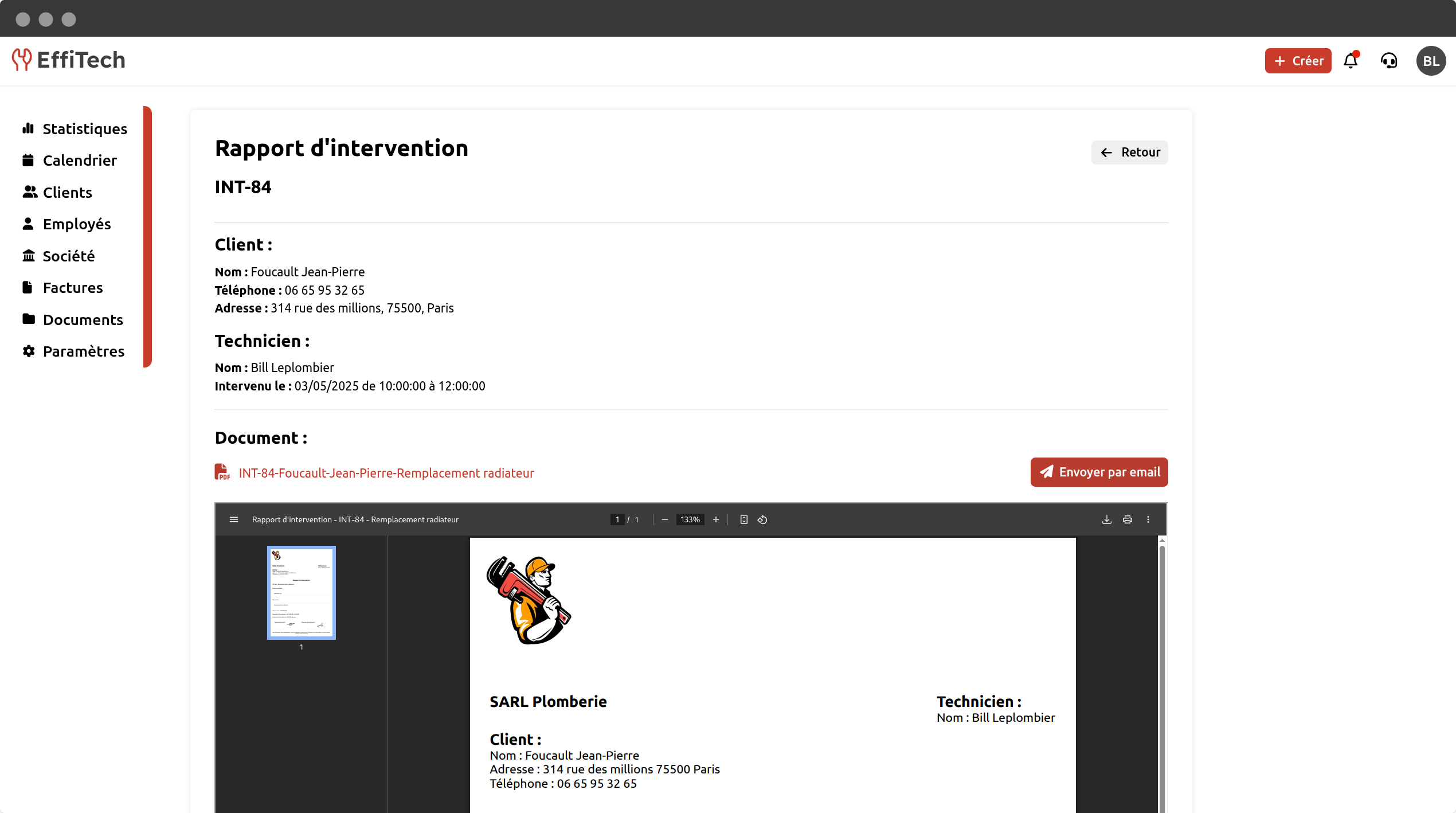Click the fit-to-page icon in PDF toolbar
The image size is (1456, 813).
coord(743,519)
